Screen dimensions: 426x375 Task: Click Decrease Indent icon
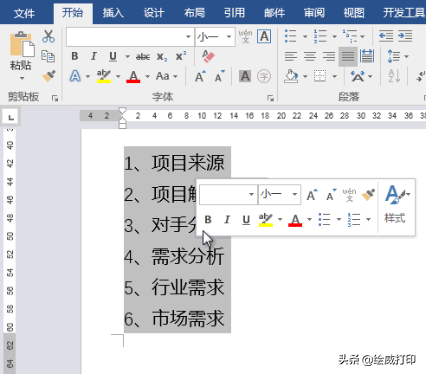tap(386, 36)
